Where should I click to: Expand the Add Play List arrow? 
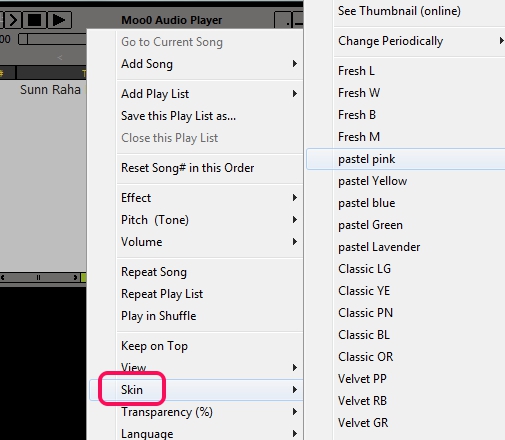tap(295, 94)
